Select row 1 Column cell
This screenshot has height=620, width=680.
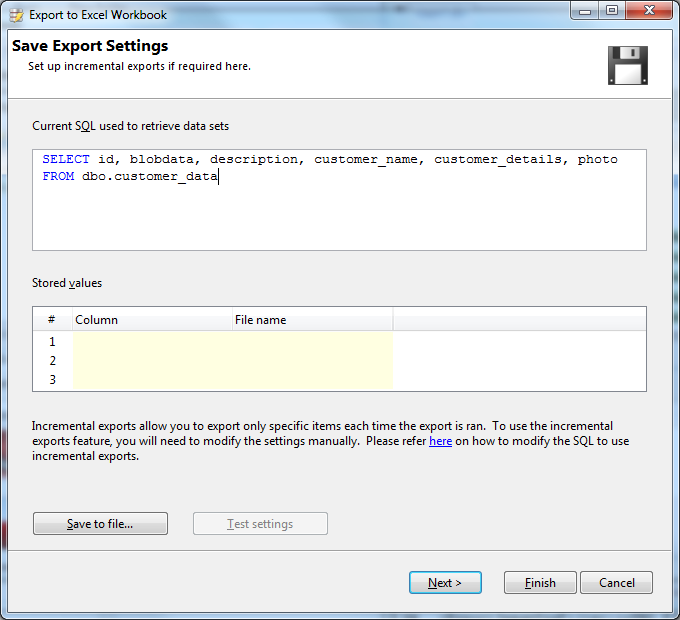pyautogui.click(x=152, y=342)
